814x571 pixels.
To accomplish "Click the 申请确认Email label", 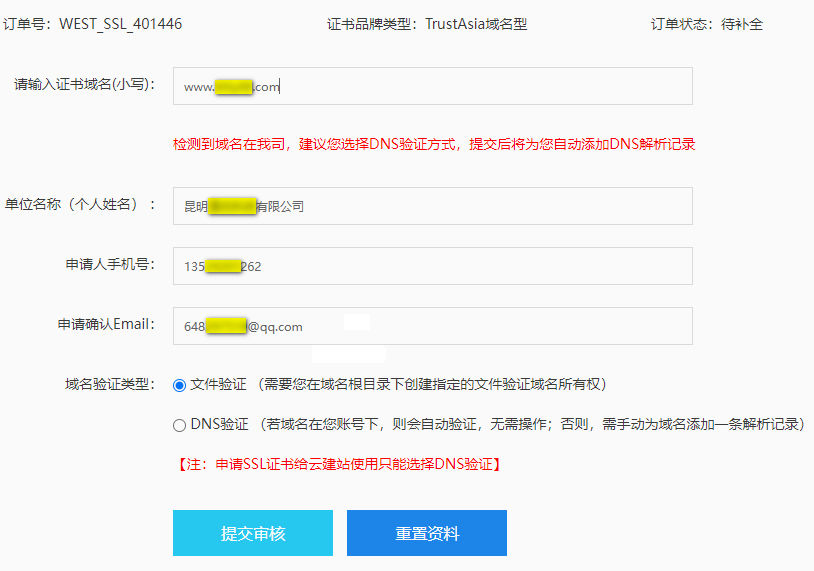I will (x=106, y=324).
